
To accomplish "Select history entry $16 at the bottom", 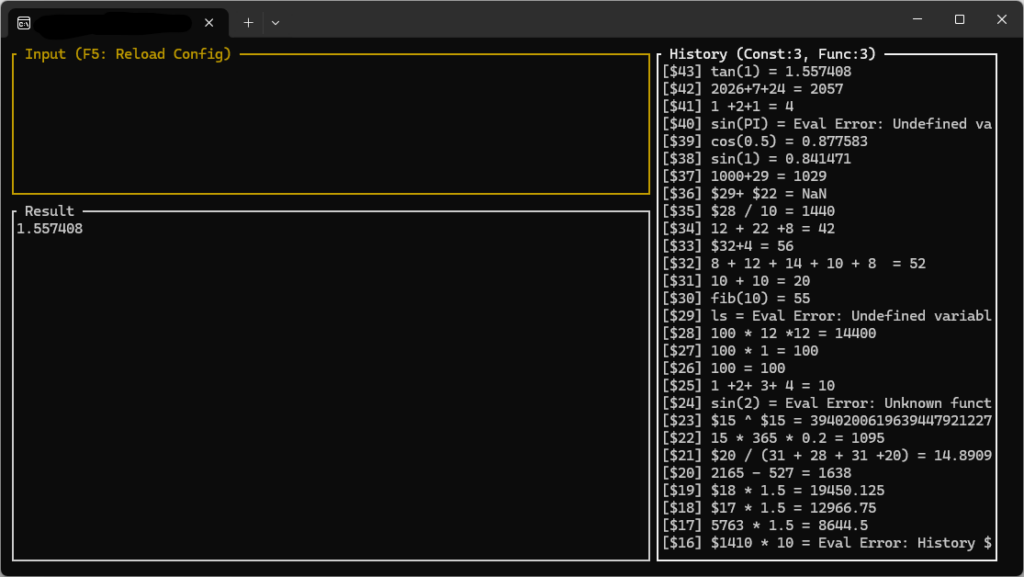I will tap(827, 543).
